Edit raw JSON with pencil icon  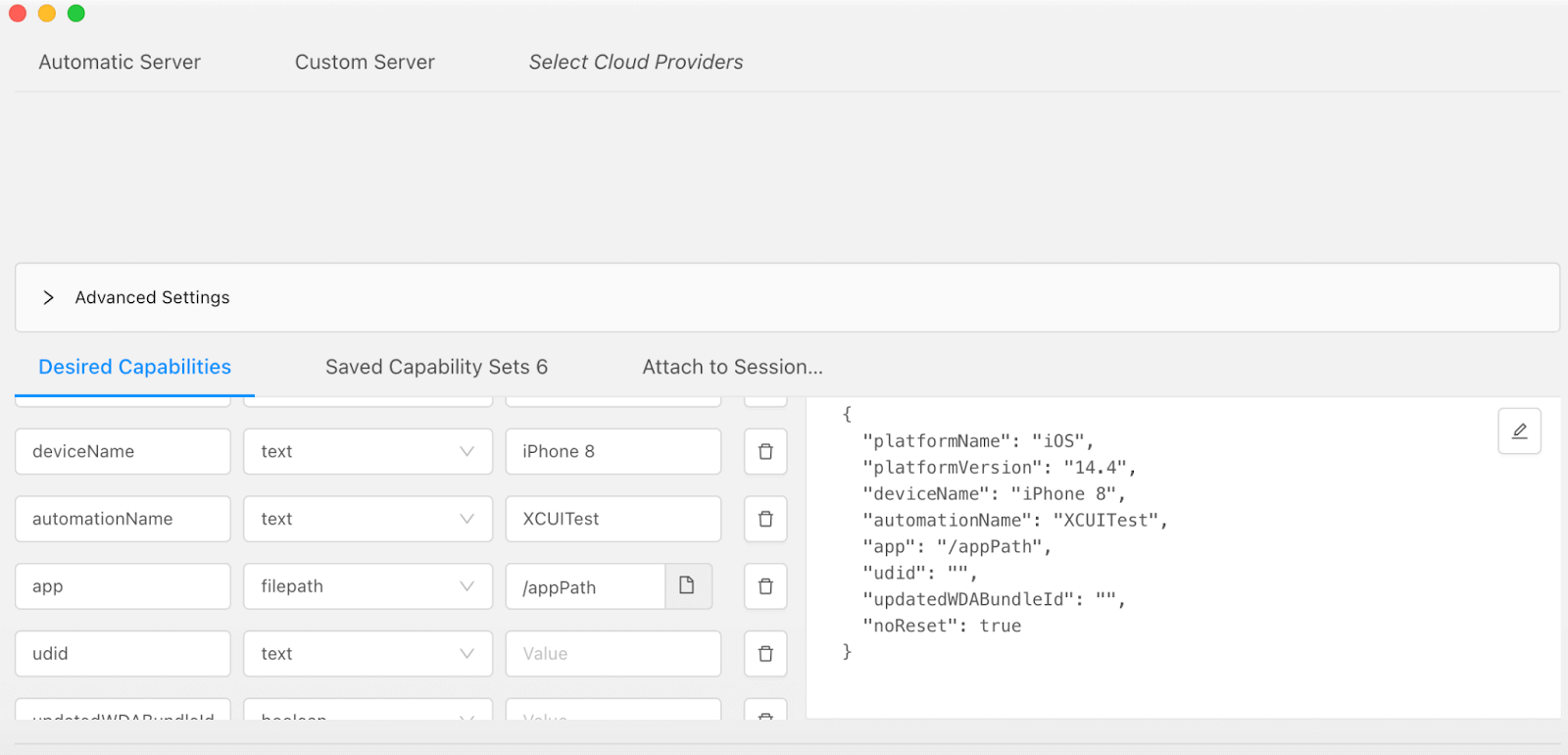pos(1519,431)
